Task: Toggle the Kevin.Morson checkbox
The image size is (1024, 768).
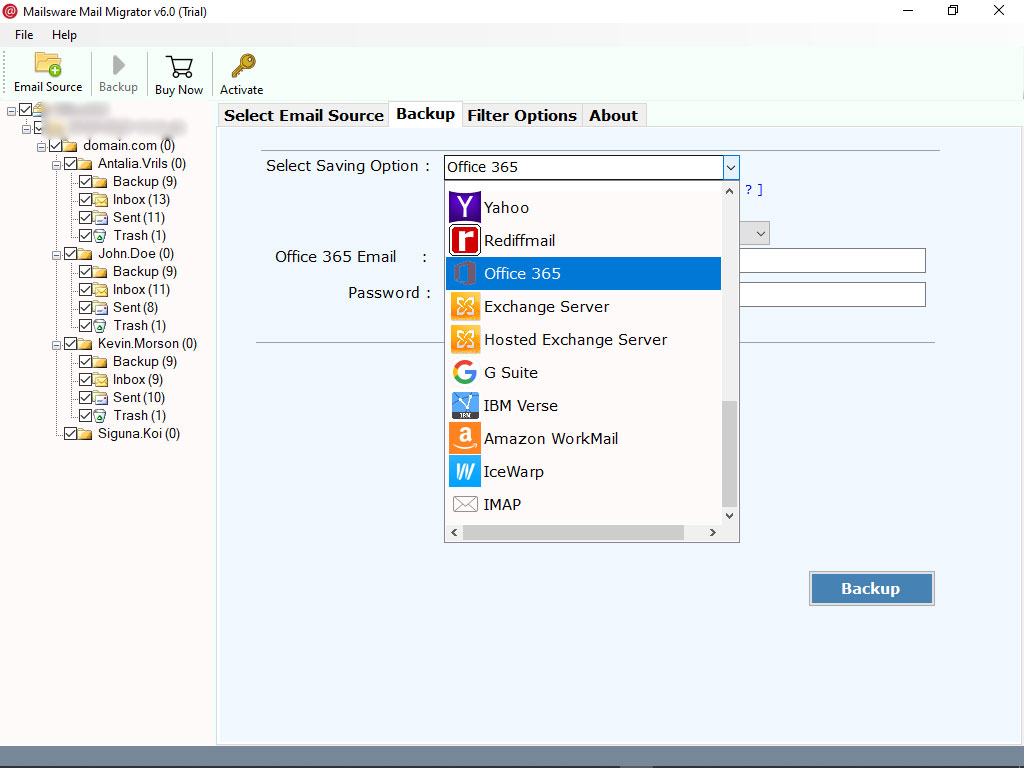Action: 71,344
